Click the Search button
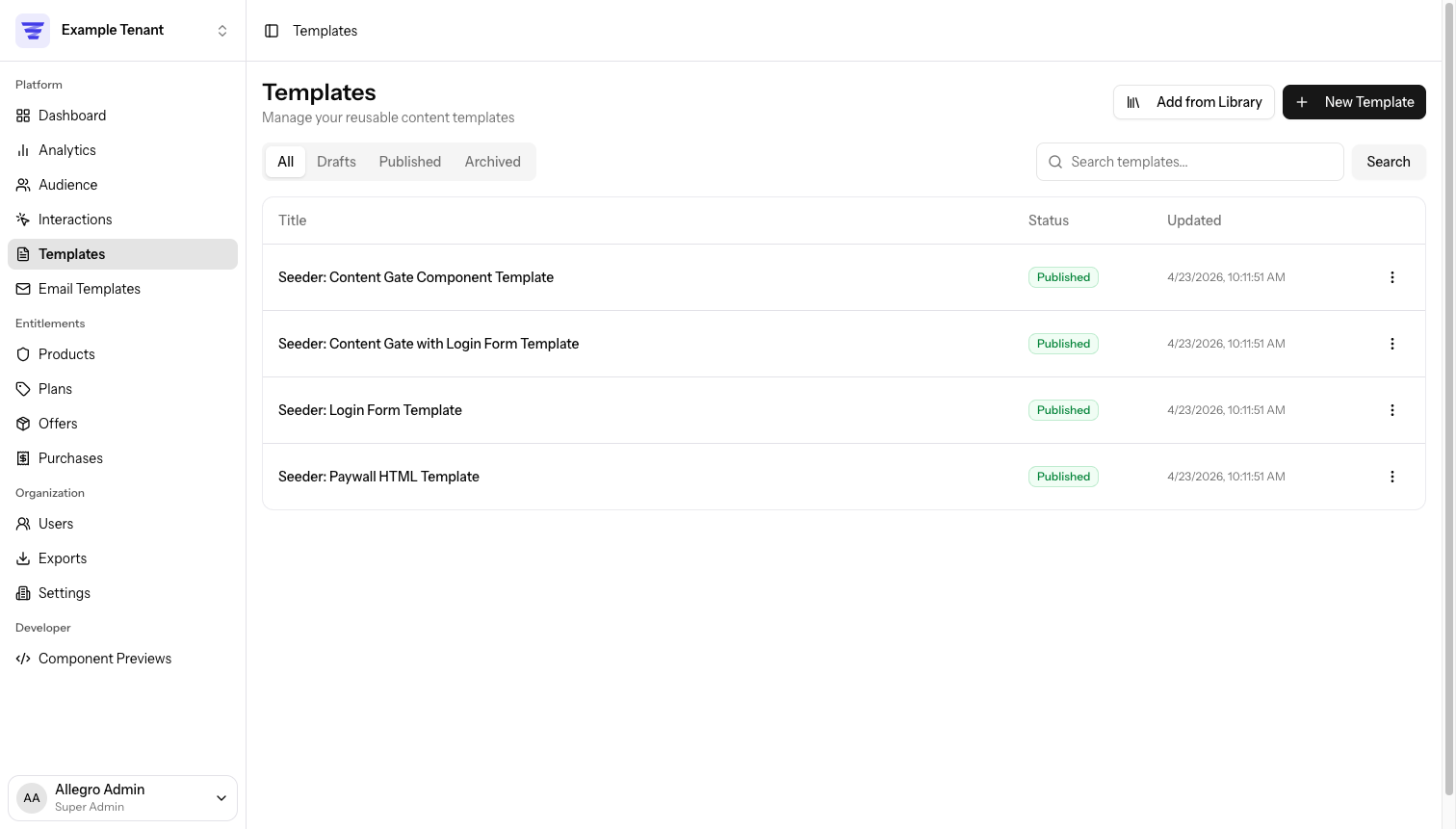The width and height of the screenshot is (1456, 829). tap(1389, 162)
